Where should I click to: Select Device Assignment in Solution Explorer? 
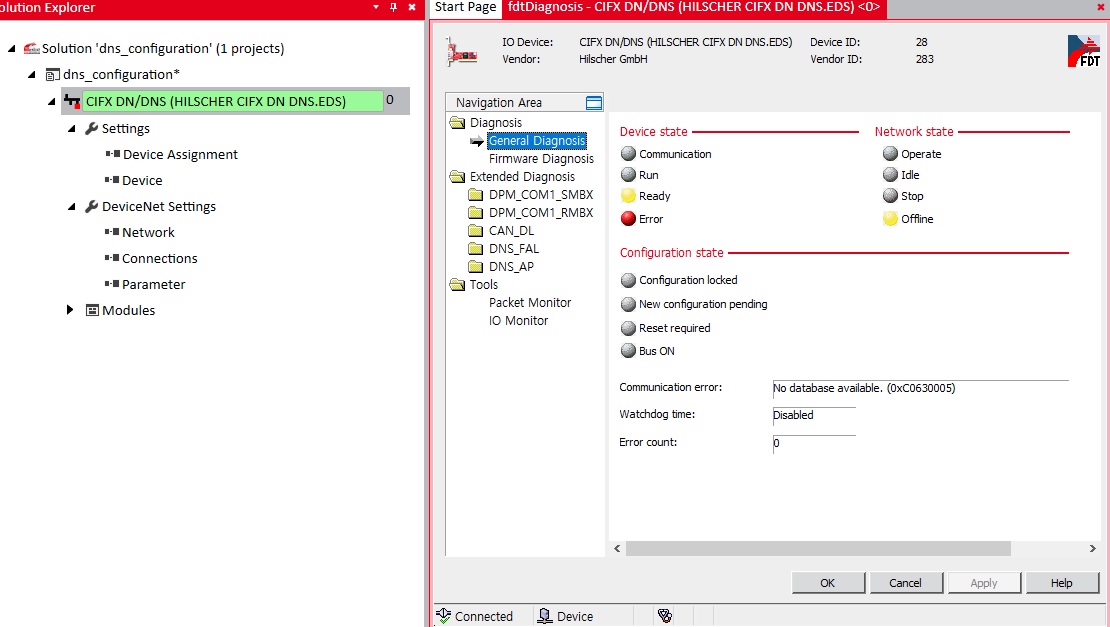[x=180, y=154]
